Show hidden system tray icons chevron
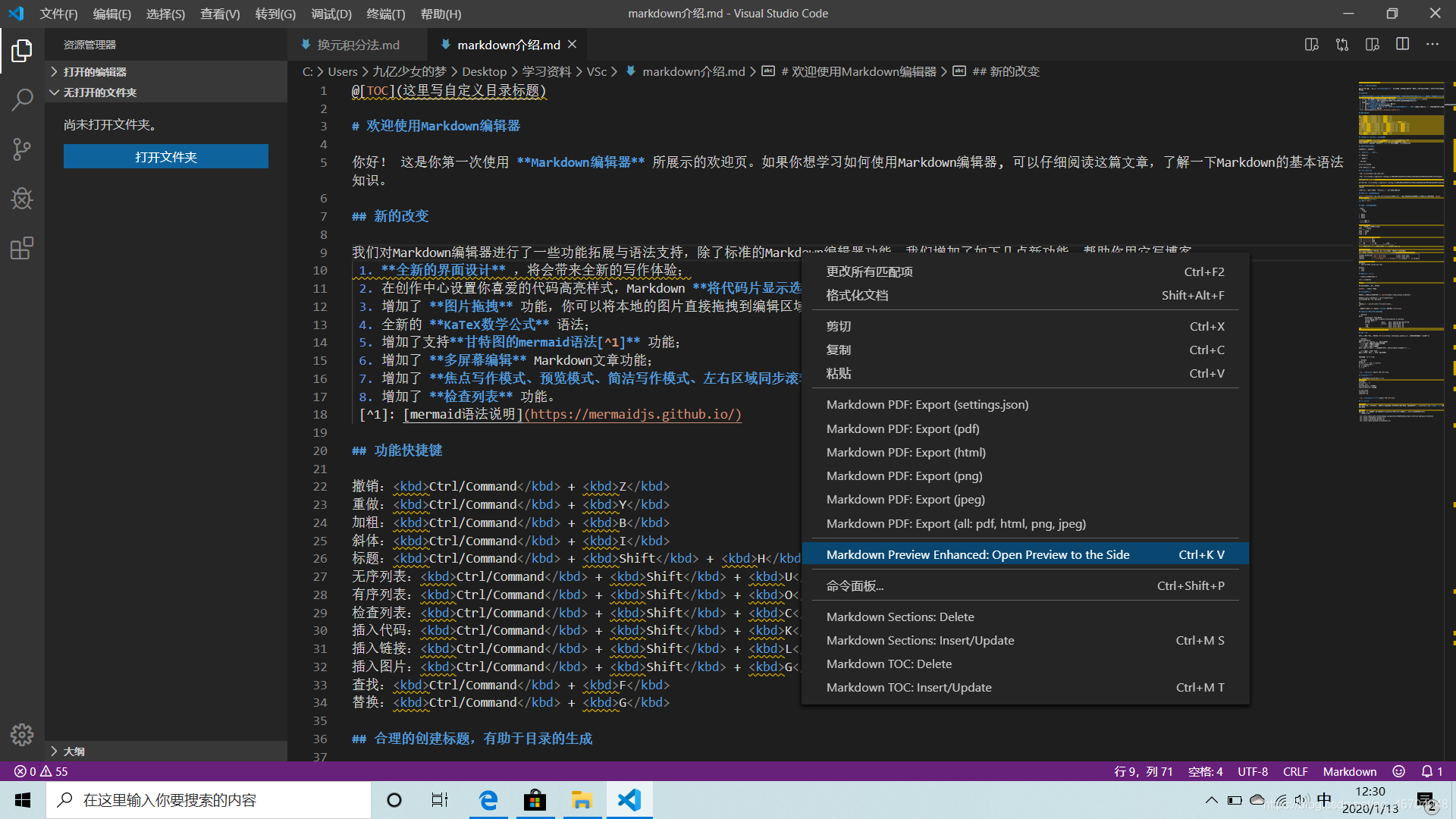 [1211, 800]
